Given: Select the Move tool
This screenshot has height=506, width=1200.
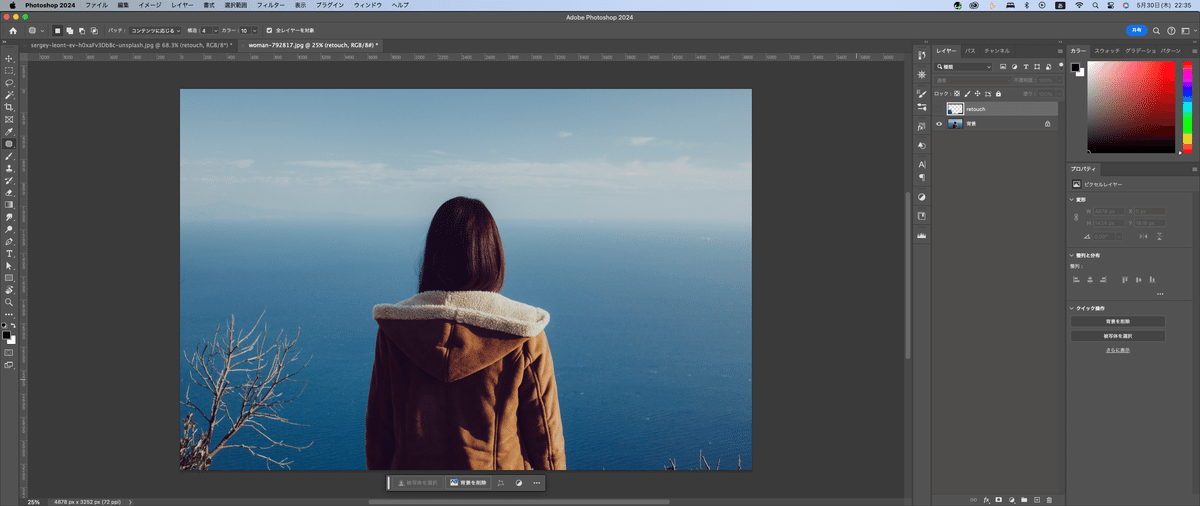Looking at the screenshot, I should click(9, 58).
